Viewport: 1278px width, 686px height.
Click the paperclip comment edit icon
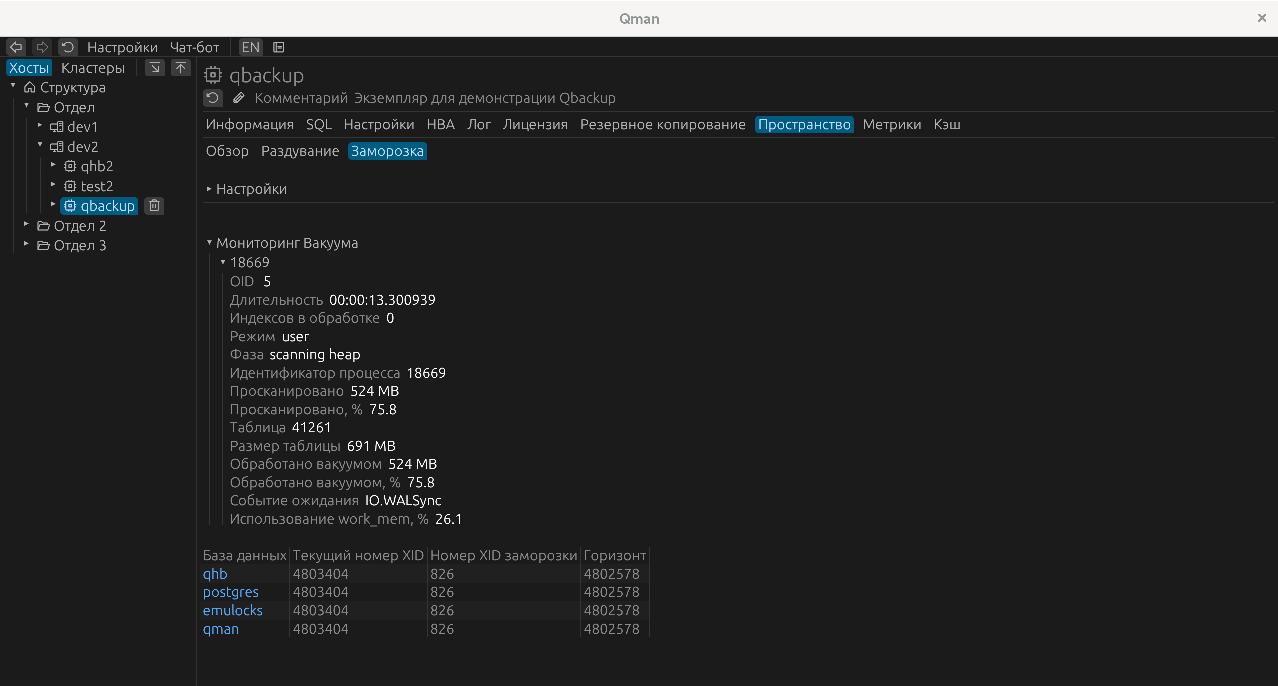click(x=238, y=98)
